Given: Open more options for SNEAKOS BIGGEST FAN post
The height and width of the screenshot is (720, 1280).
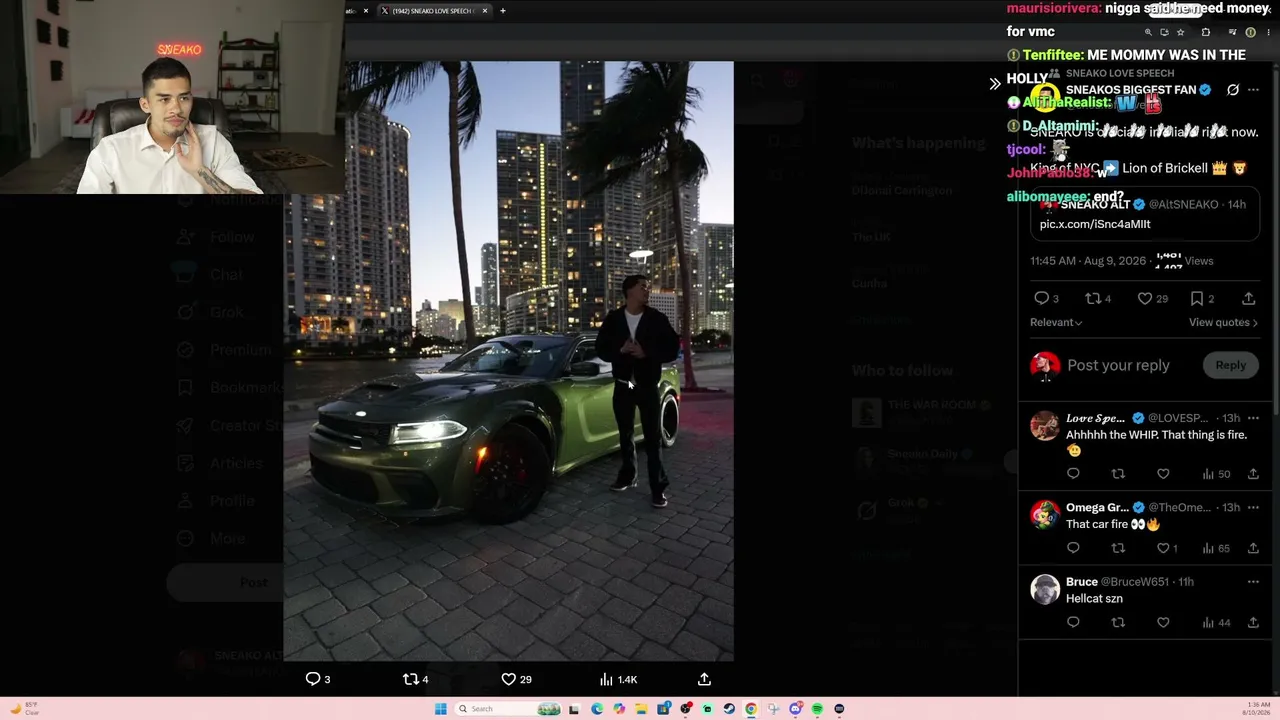Looking at the screenshot, I should click(x=1253, y=90).
